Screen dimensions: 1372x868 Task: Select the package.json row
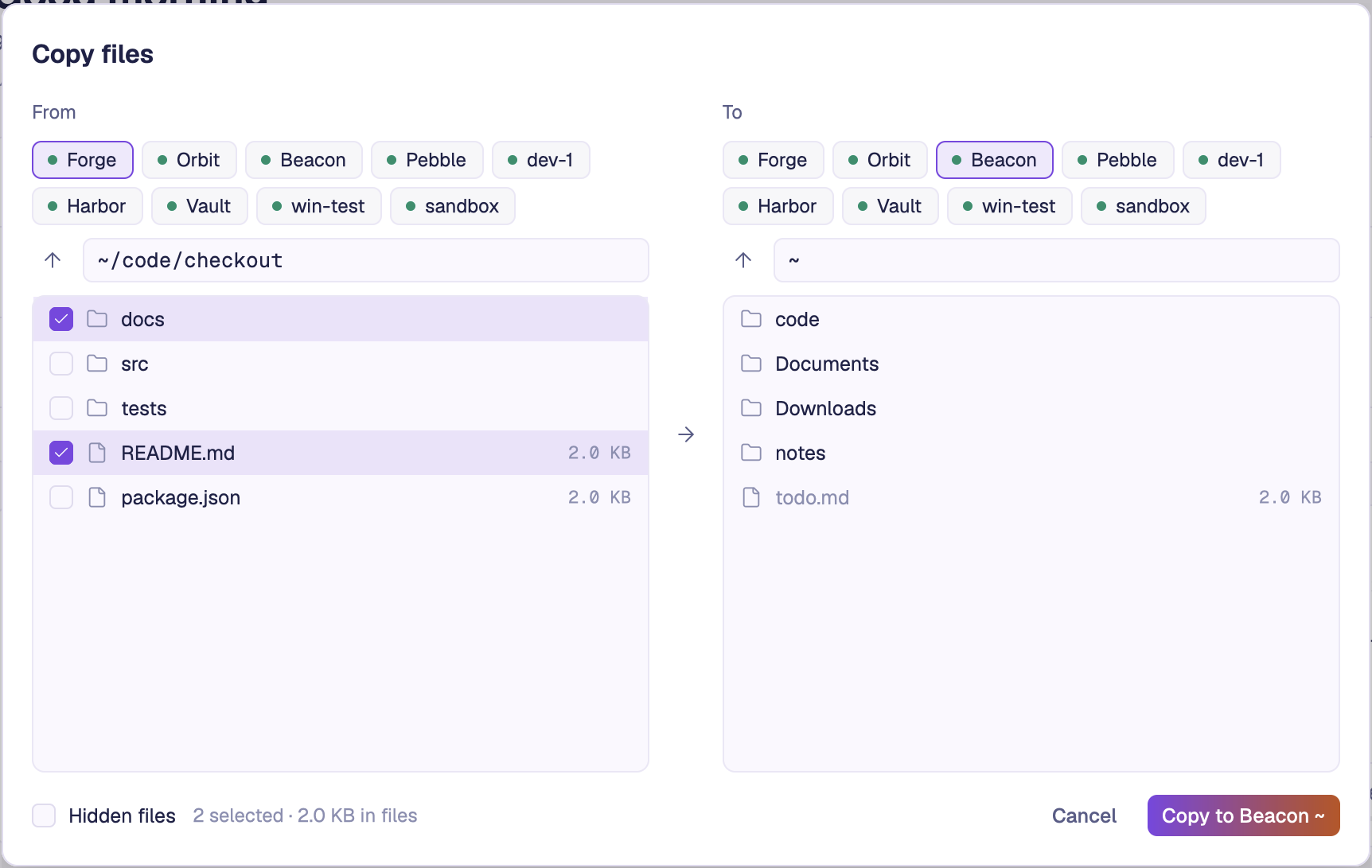(341, 497)
